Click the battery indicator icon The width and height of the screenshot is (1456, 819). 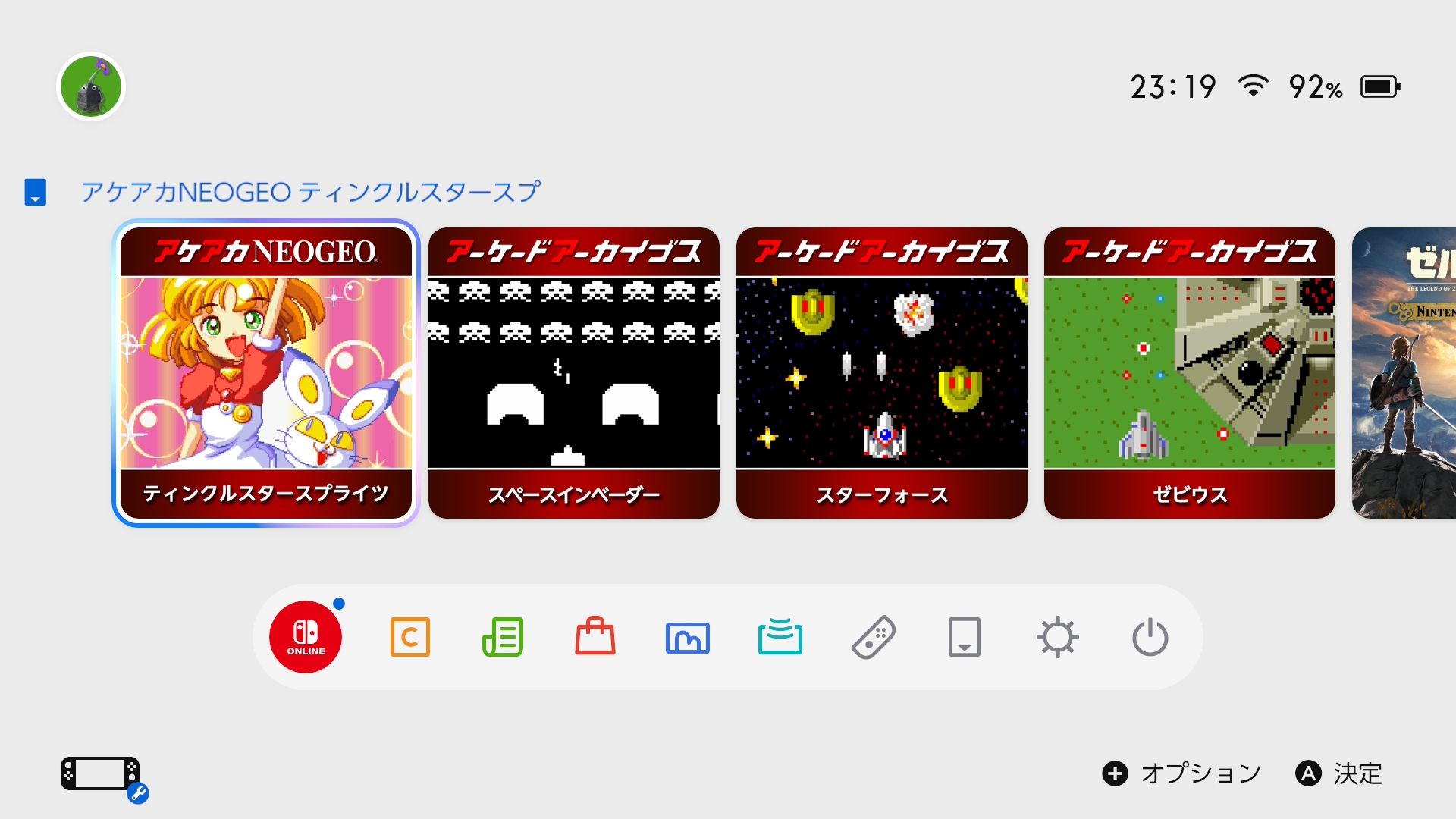coord(1380,86)
